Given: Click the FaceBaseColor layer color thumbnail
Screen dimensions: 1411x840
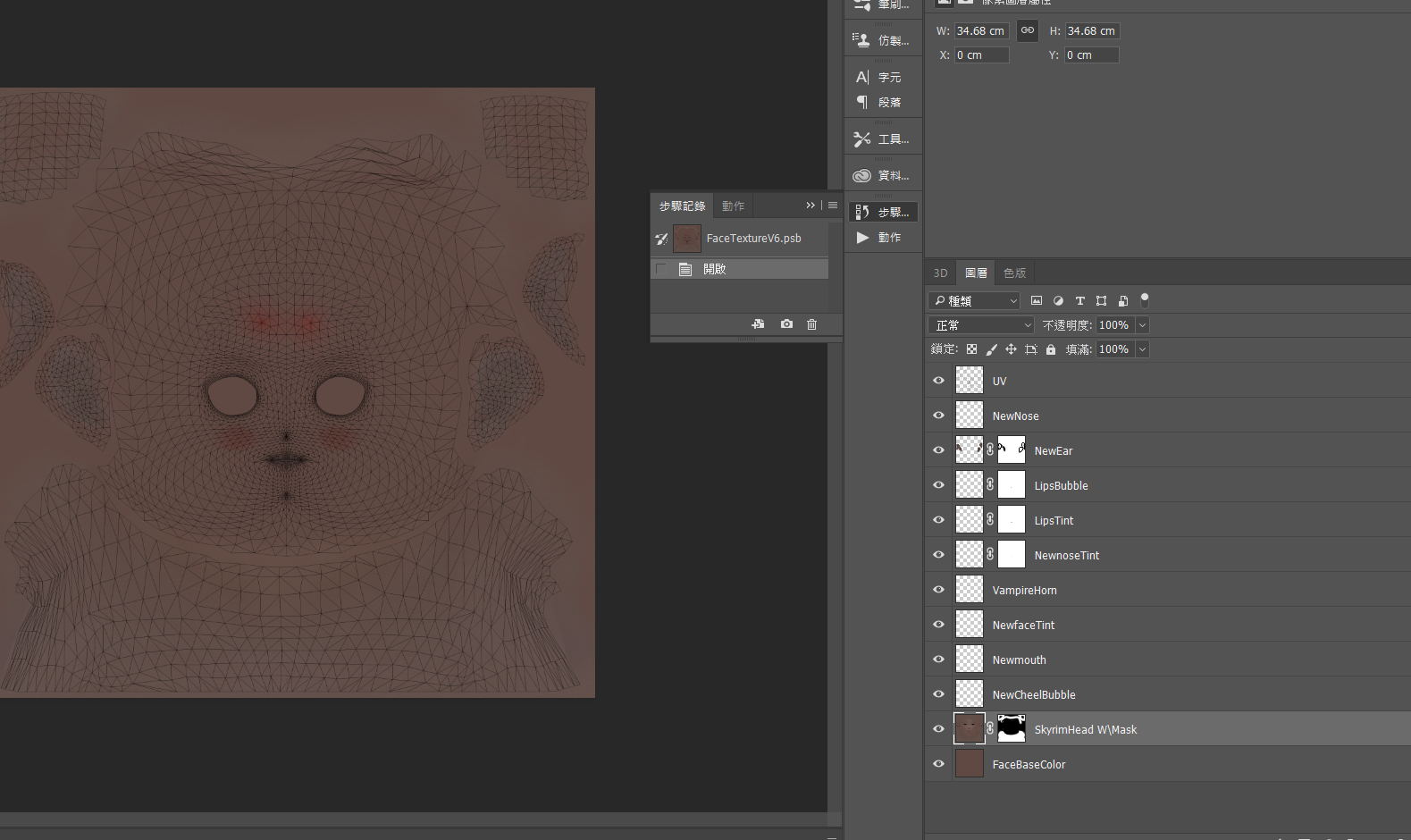Looking at the screenshot, I should click(970, 764).
